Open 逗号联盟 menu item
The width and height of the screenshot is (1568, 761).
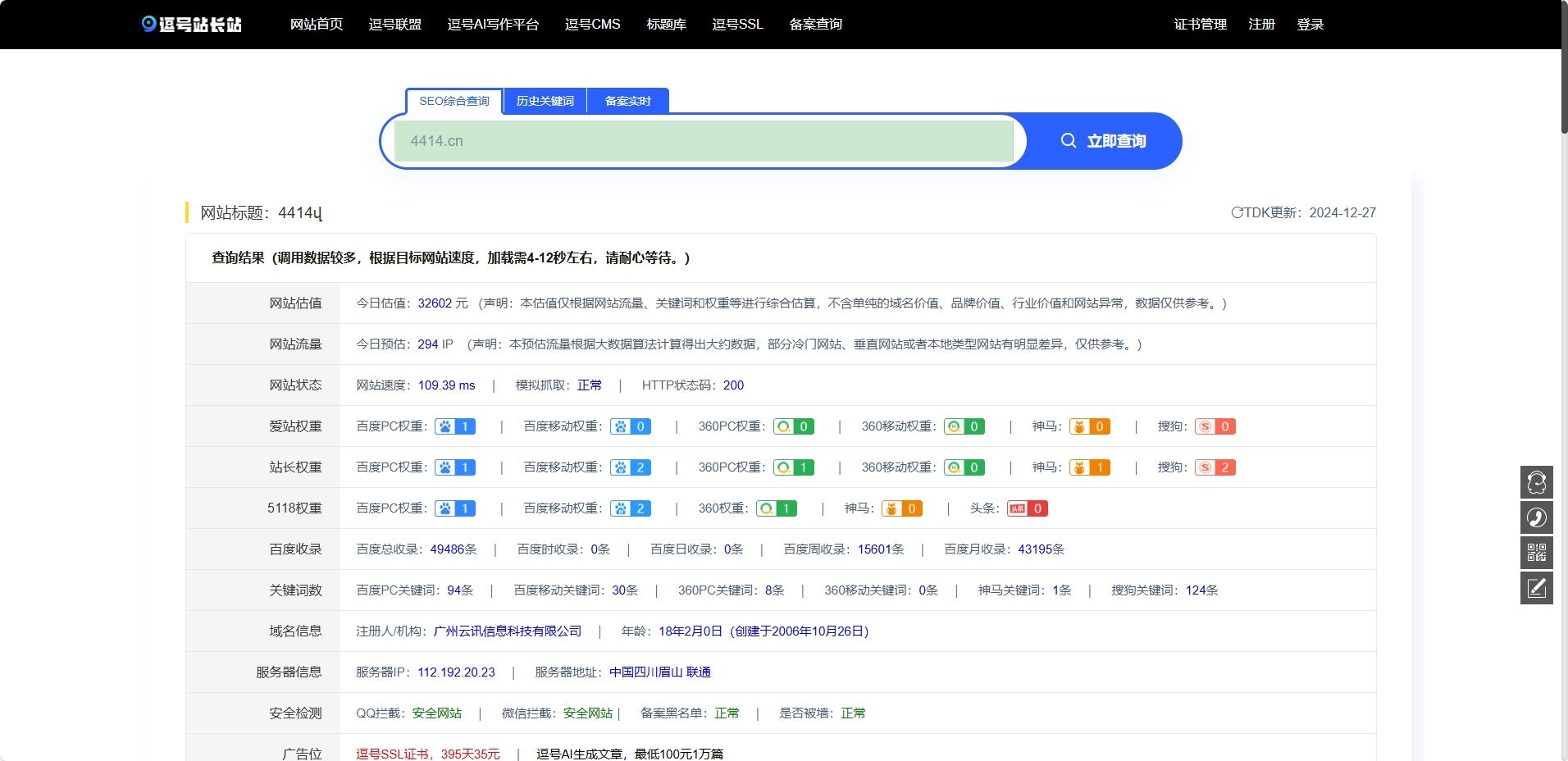coord(395,24)
